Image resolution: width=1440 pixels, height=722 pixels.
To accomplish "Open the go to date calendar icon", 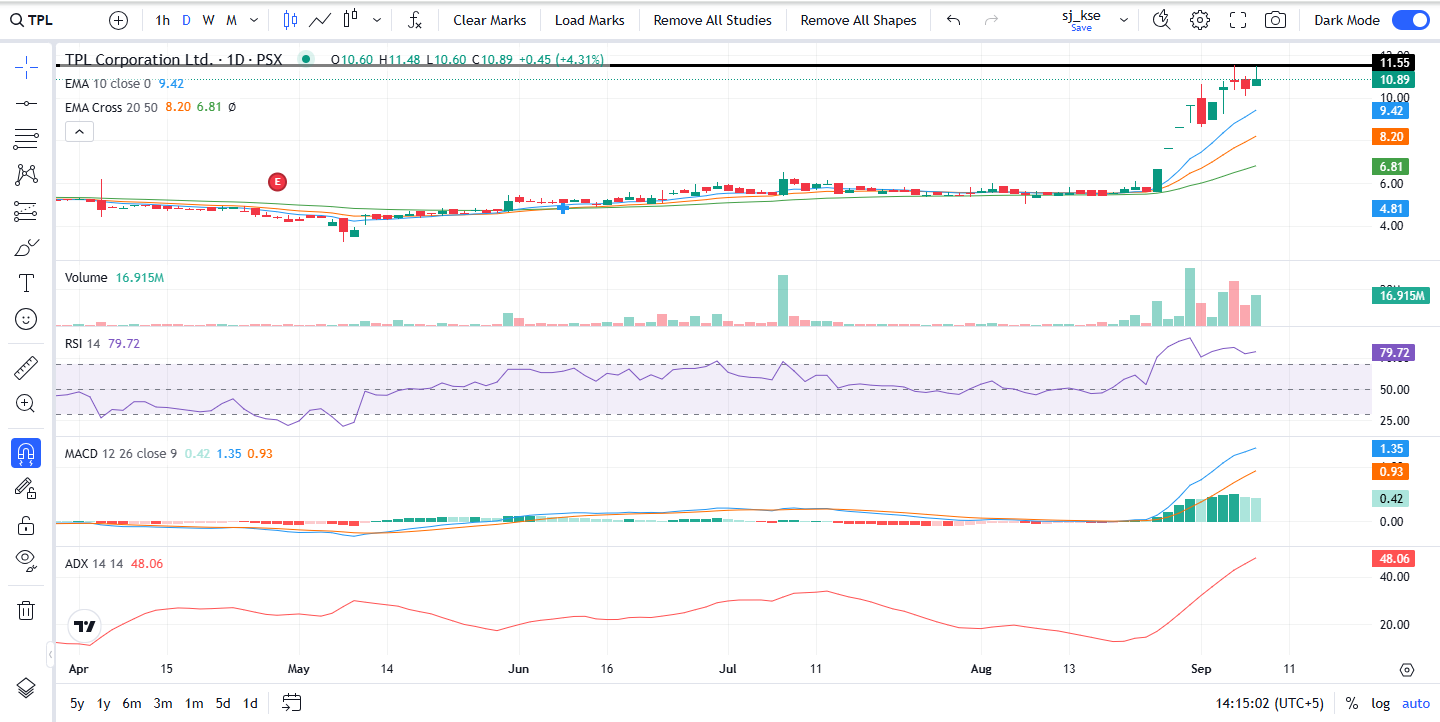I will [x=292, y=703].
